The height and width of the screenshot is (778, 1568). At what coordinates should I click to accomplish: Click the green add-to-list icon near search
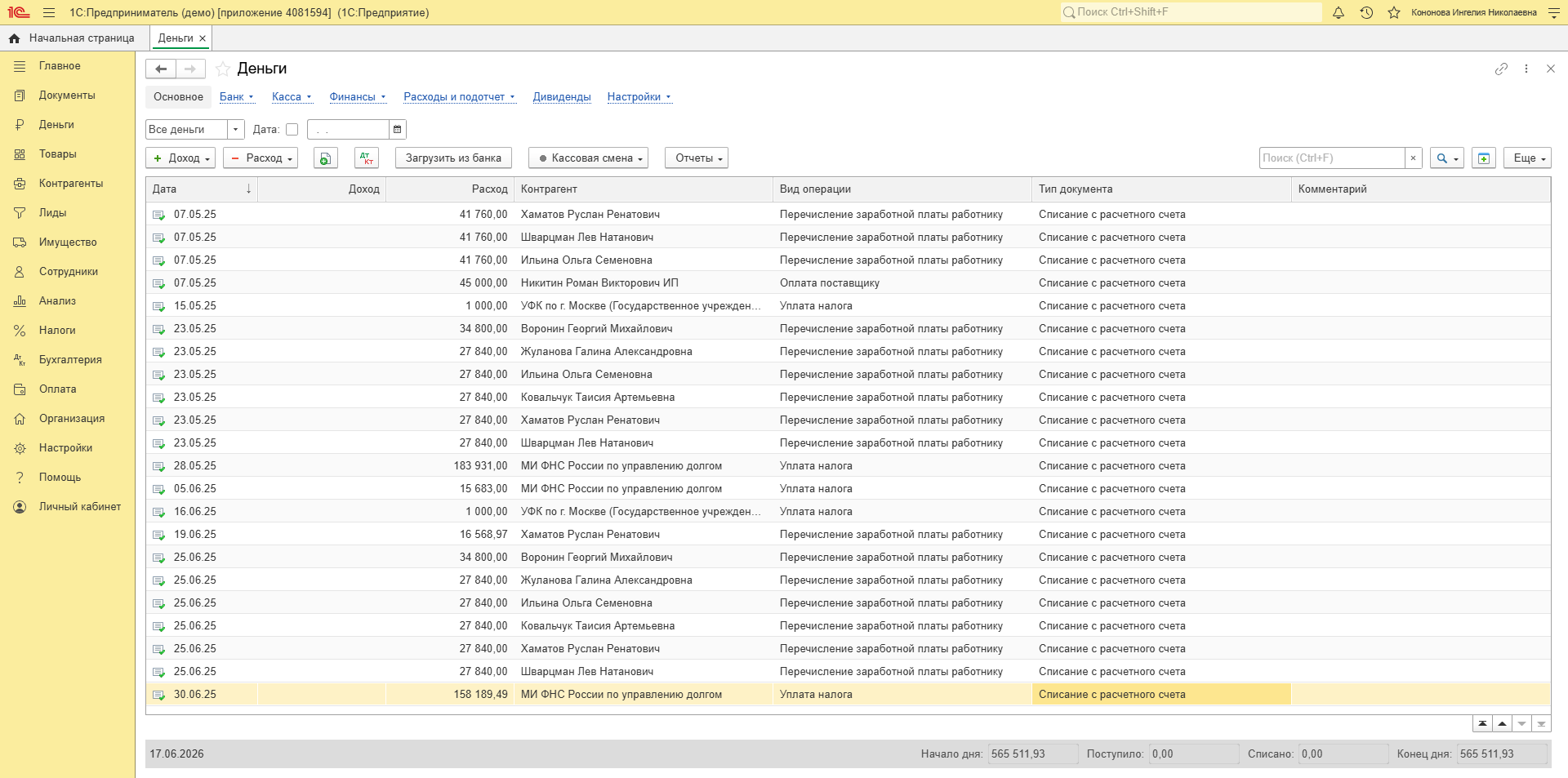1484,158
